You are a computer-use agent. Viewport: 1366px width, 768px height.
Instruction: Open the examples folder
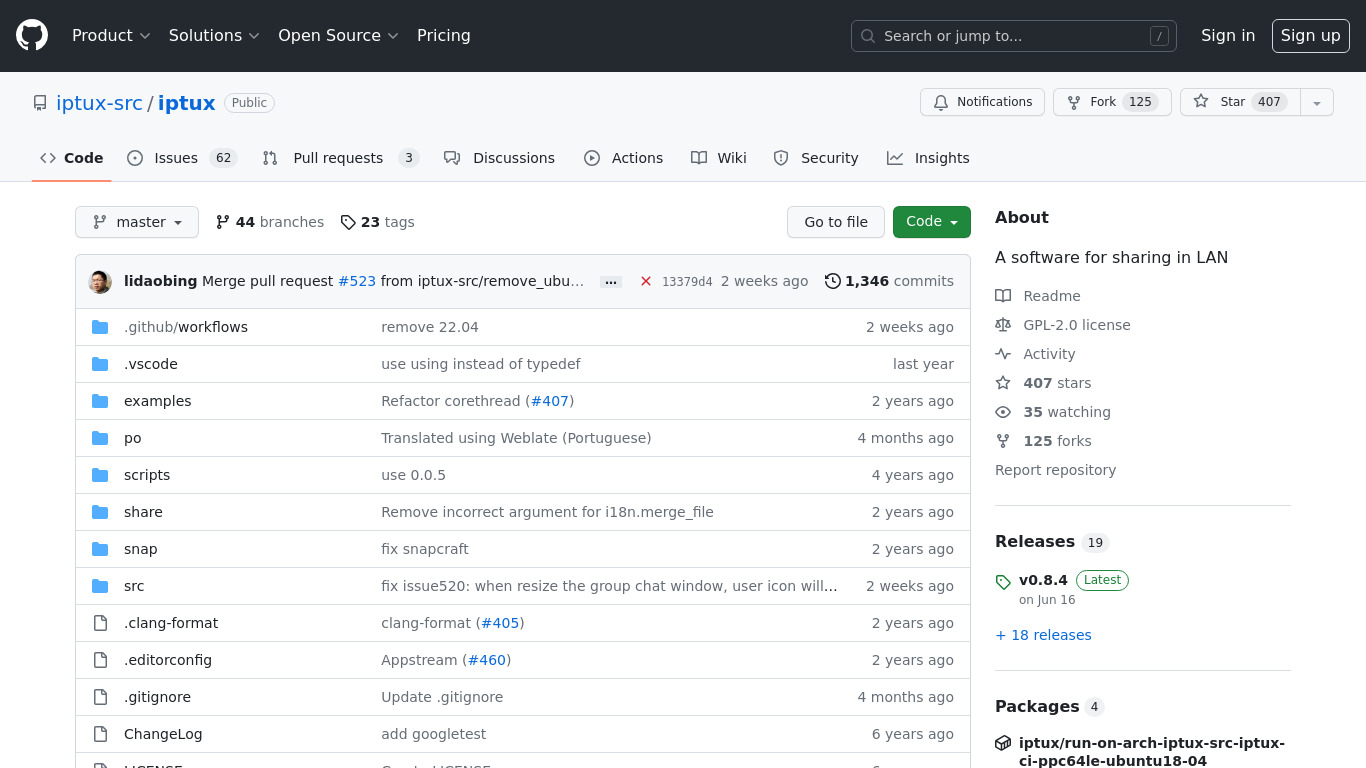(x=157, y=401)
